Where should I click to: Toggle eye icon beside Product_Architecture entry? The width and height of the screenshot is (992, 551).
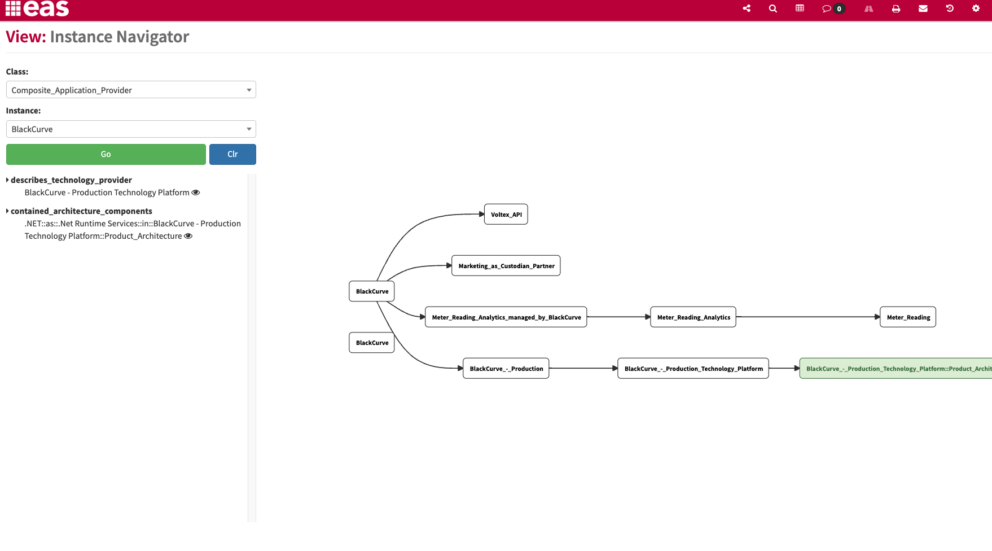point(188,236)
